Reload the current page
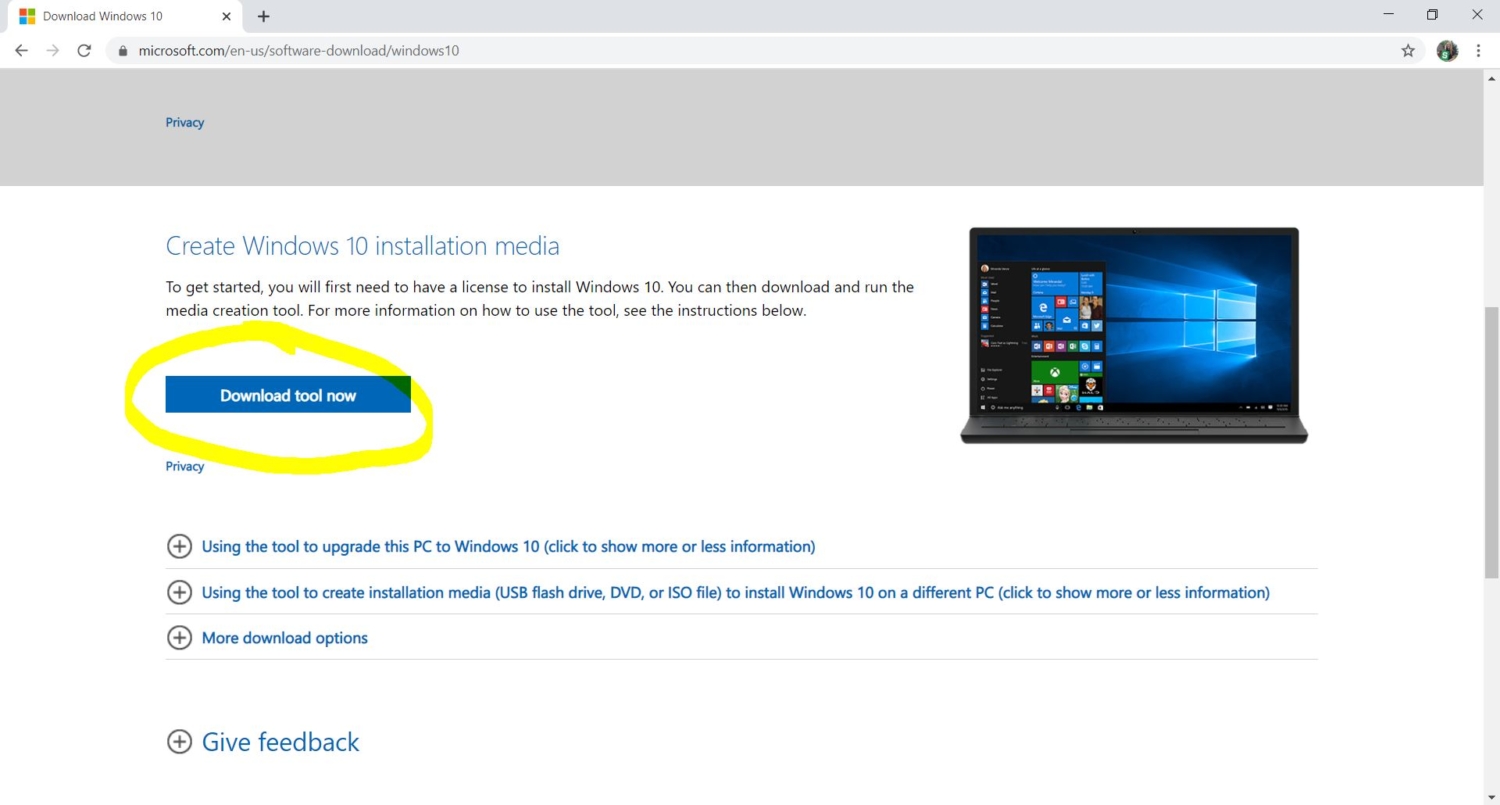 point(84,50)
